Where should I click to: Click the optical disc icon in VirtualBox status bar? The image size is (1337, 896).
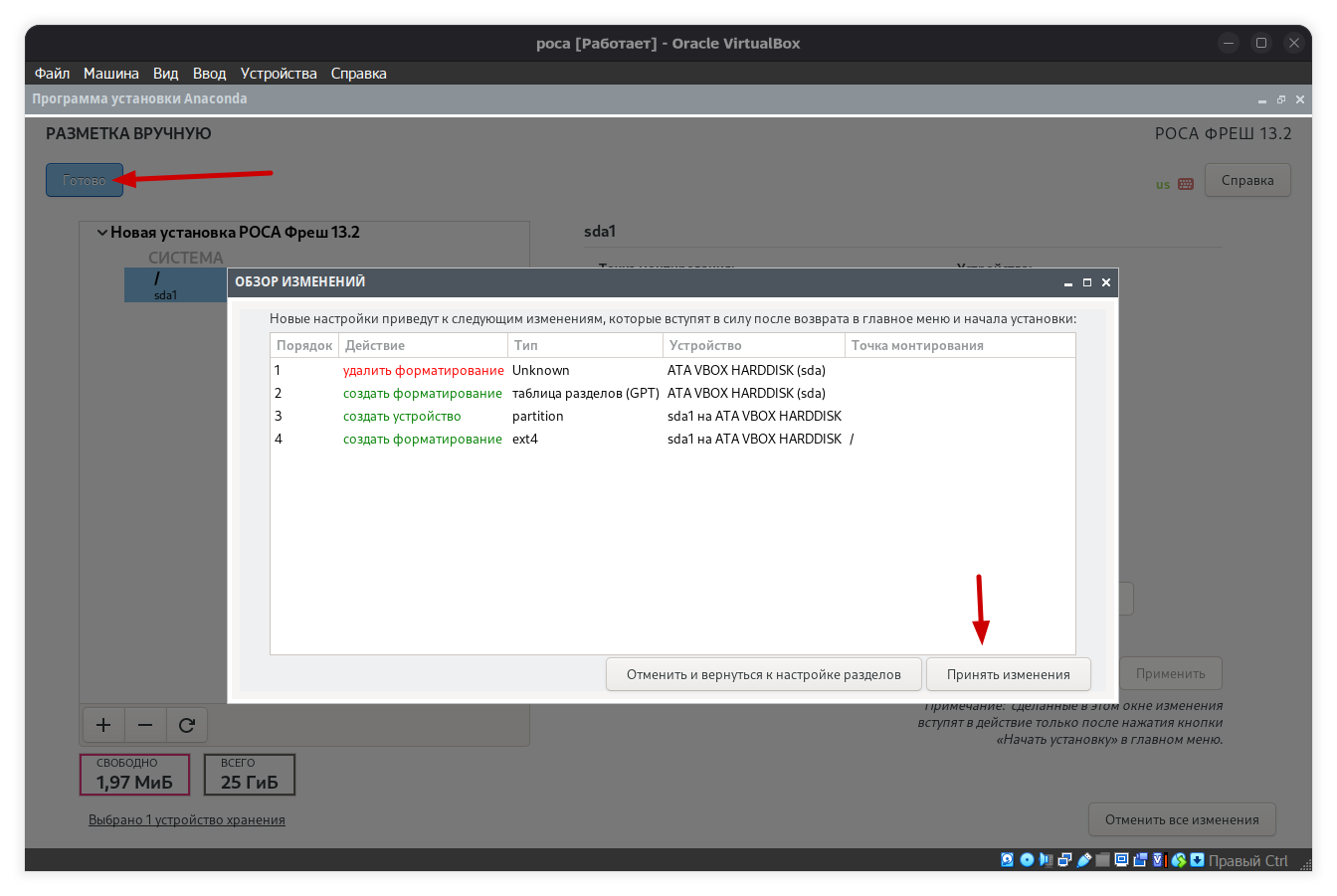click(x=1027, y=860)
